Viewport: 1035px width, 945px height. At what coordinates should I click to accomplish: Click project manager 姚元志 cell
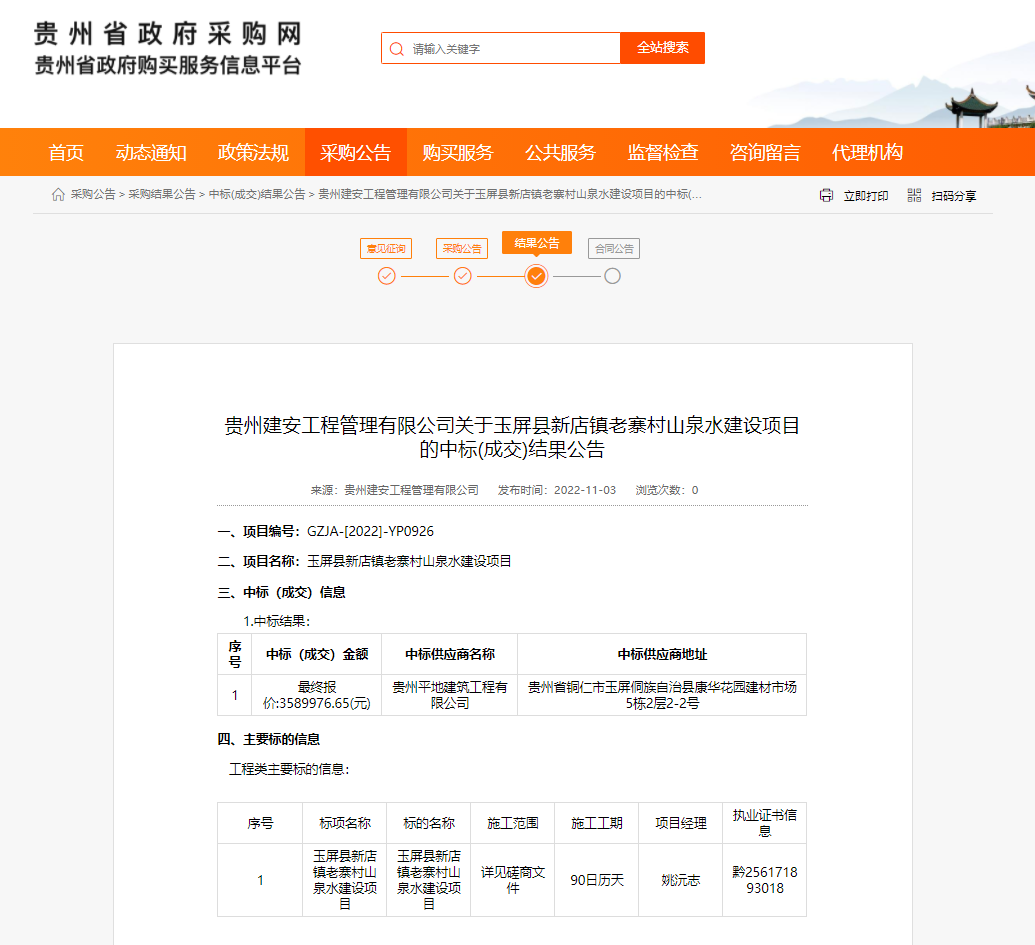[681, 880]
